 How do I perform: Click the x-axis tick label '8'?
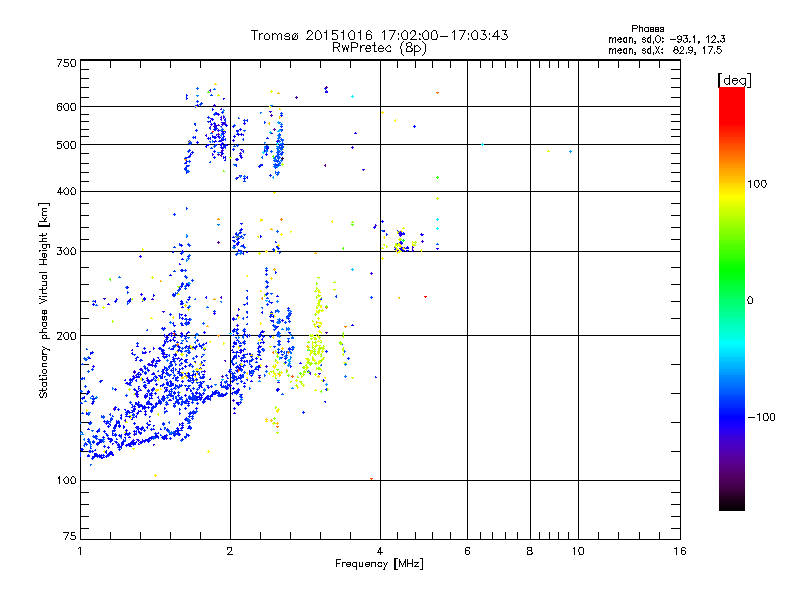tap(530, 551)
